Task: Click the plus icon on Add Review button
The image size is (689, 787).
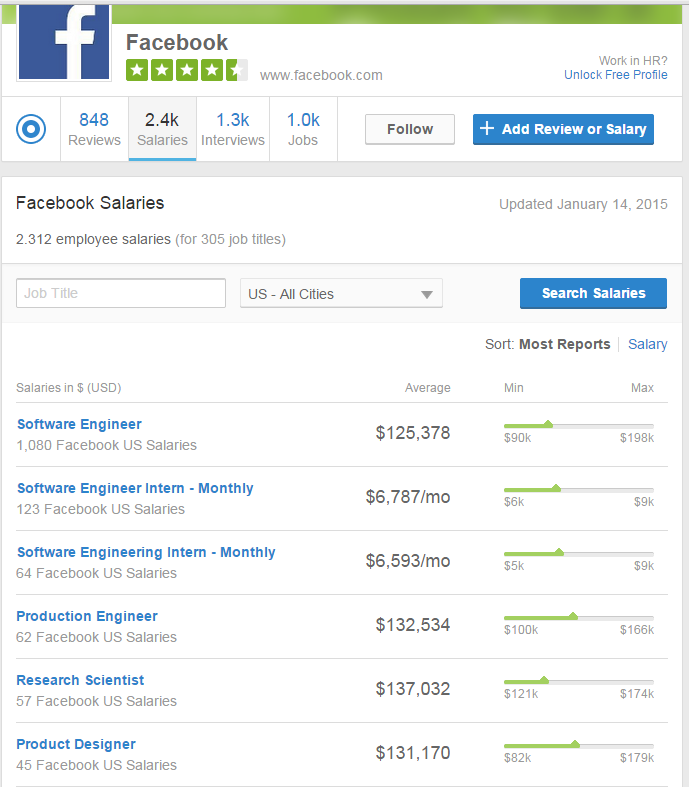Action: (x=487, y=129)
